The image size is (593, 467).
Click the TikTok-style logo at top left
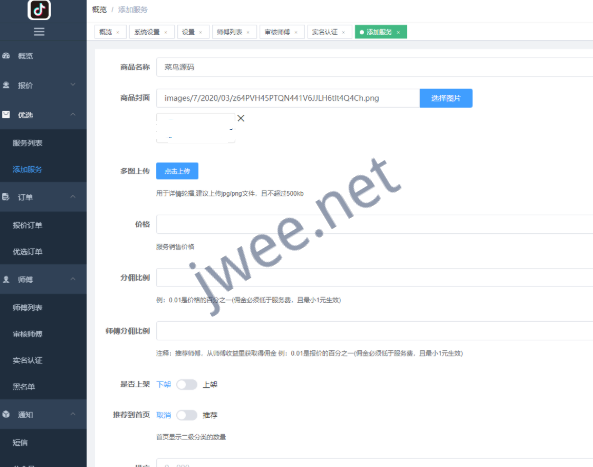39,9
